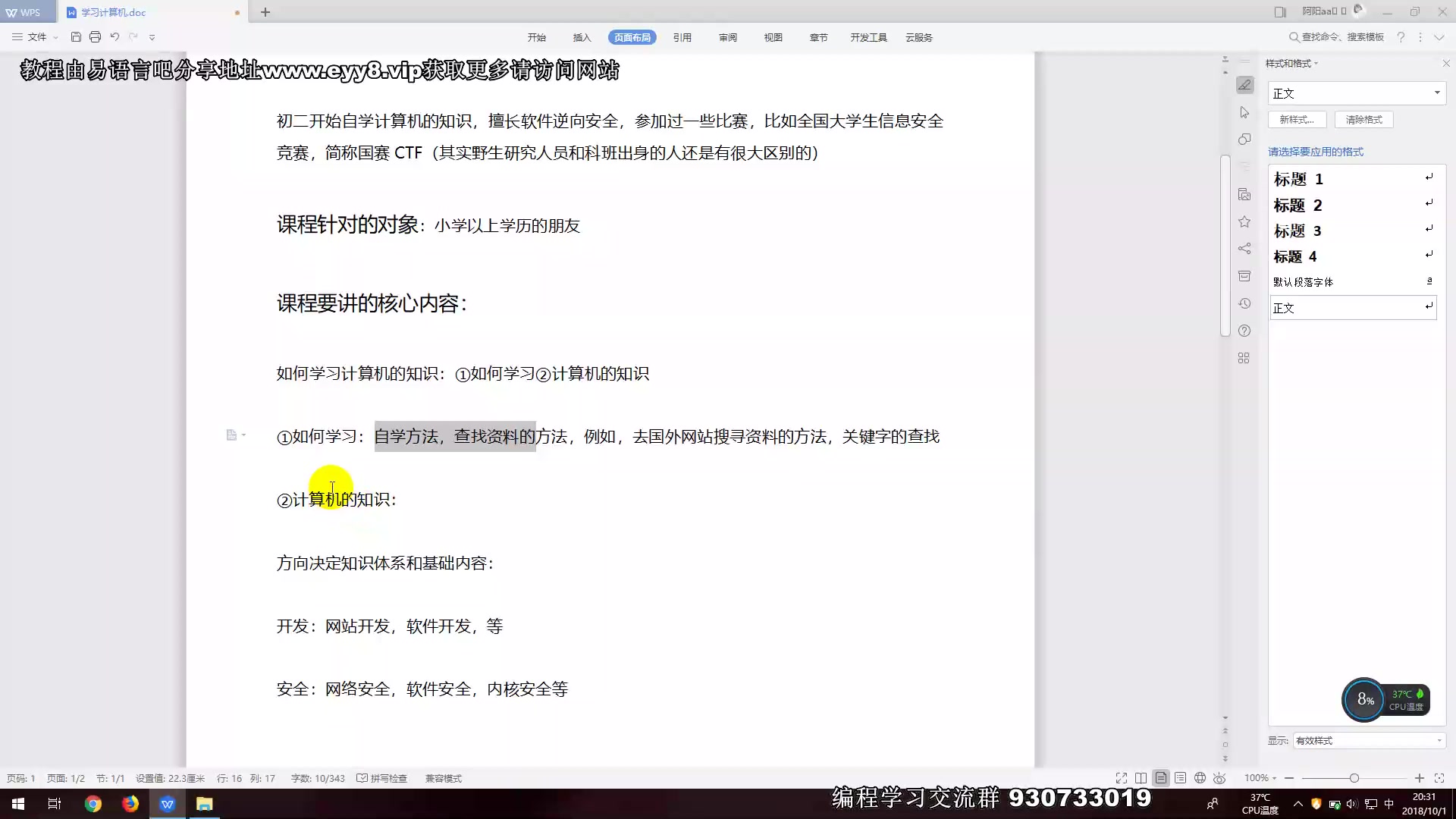Click the zoom out minus button

click(x=1289, y=778)
